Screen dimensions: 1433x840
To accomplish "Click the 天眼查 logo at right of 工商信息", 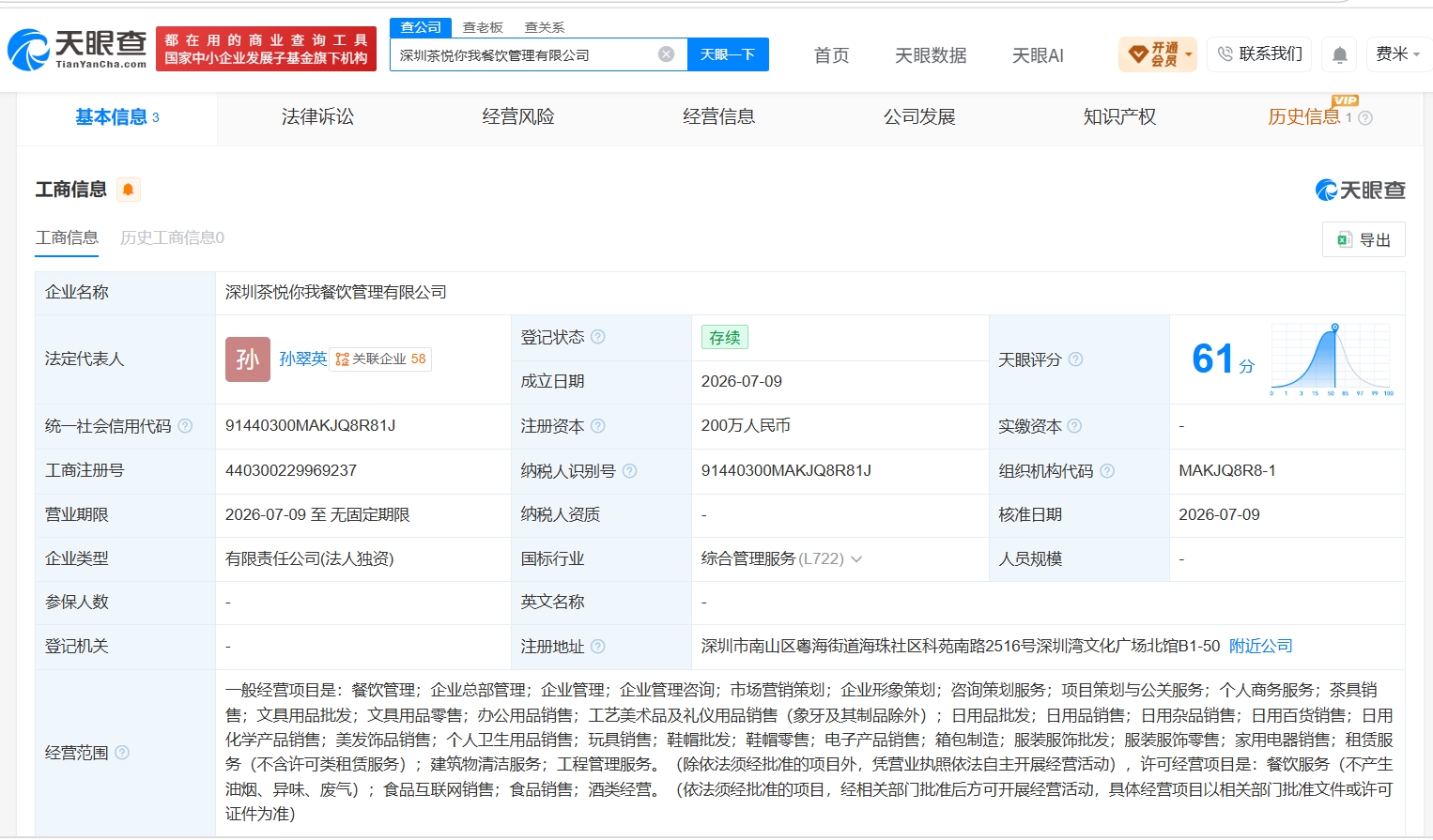I will coord(1360,190).
